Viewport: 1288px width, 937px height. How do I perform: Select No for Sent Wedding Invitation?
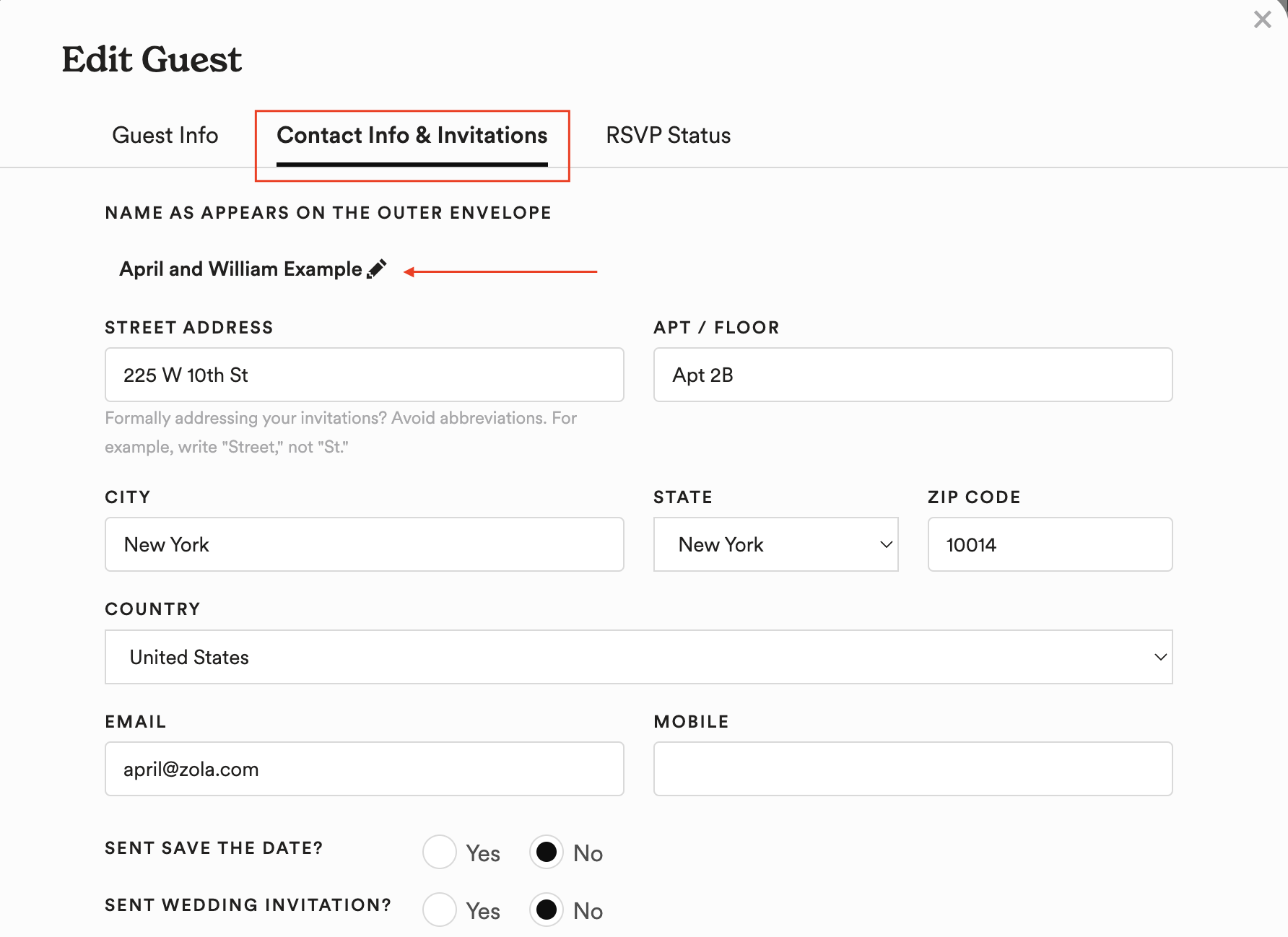click(x=547, y=910)
